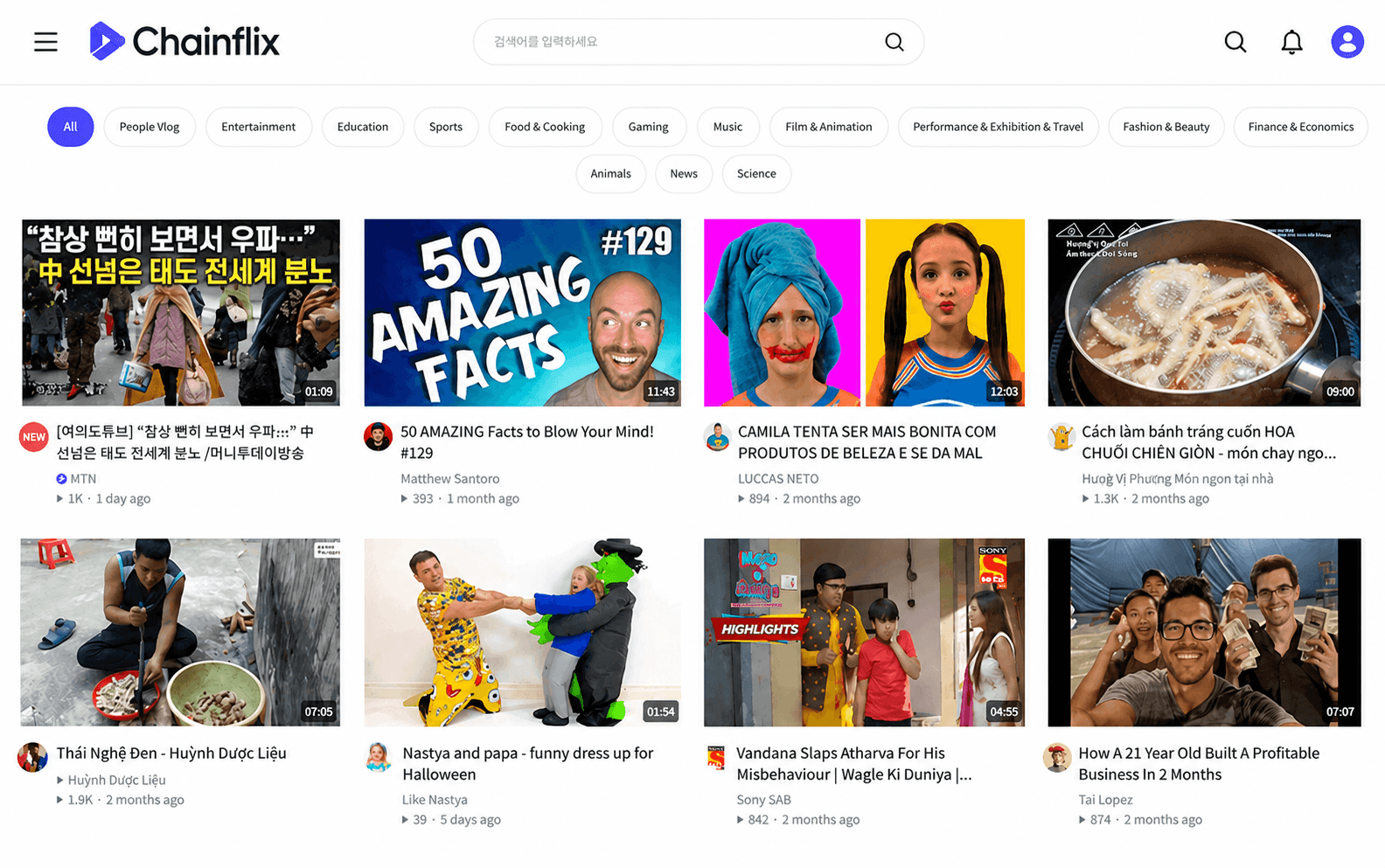Go to Chainflix home via the logo
This screenshot has width=1385, height=868.
(184, 41)
